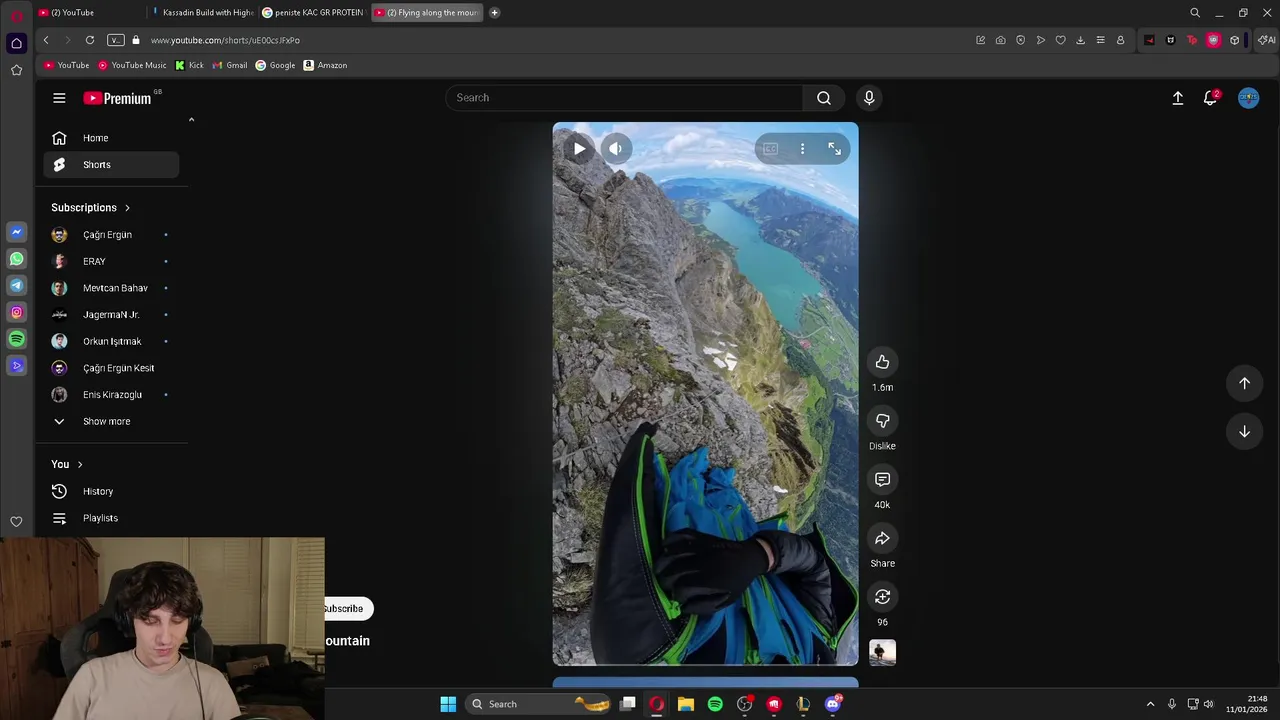Open the Create upload icon
Screen dimensions: 1280x720
click(x=1178, y=98)
